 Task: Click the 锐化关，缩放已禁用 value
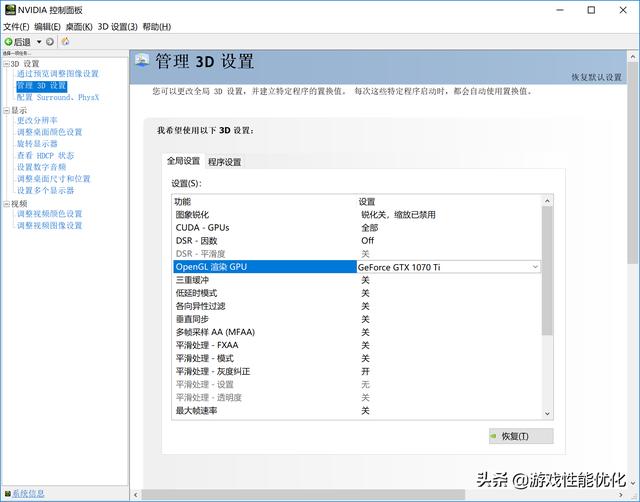coord(398,215)
